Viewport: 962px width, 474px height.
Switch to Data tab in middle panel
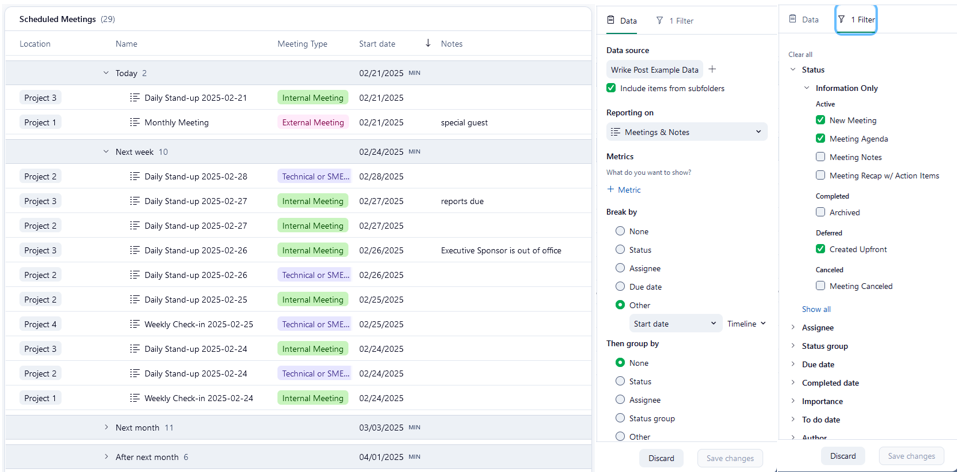point(621,21)
